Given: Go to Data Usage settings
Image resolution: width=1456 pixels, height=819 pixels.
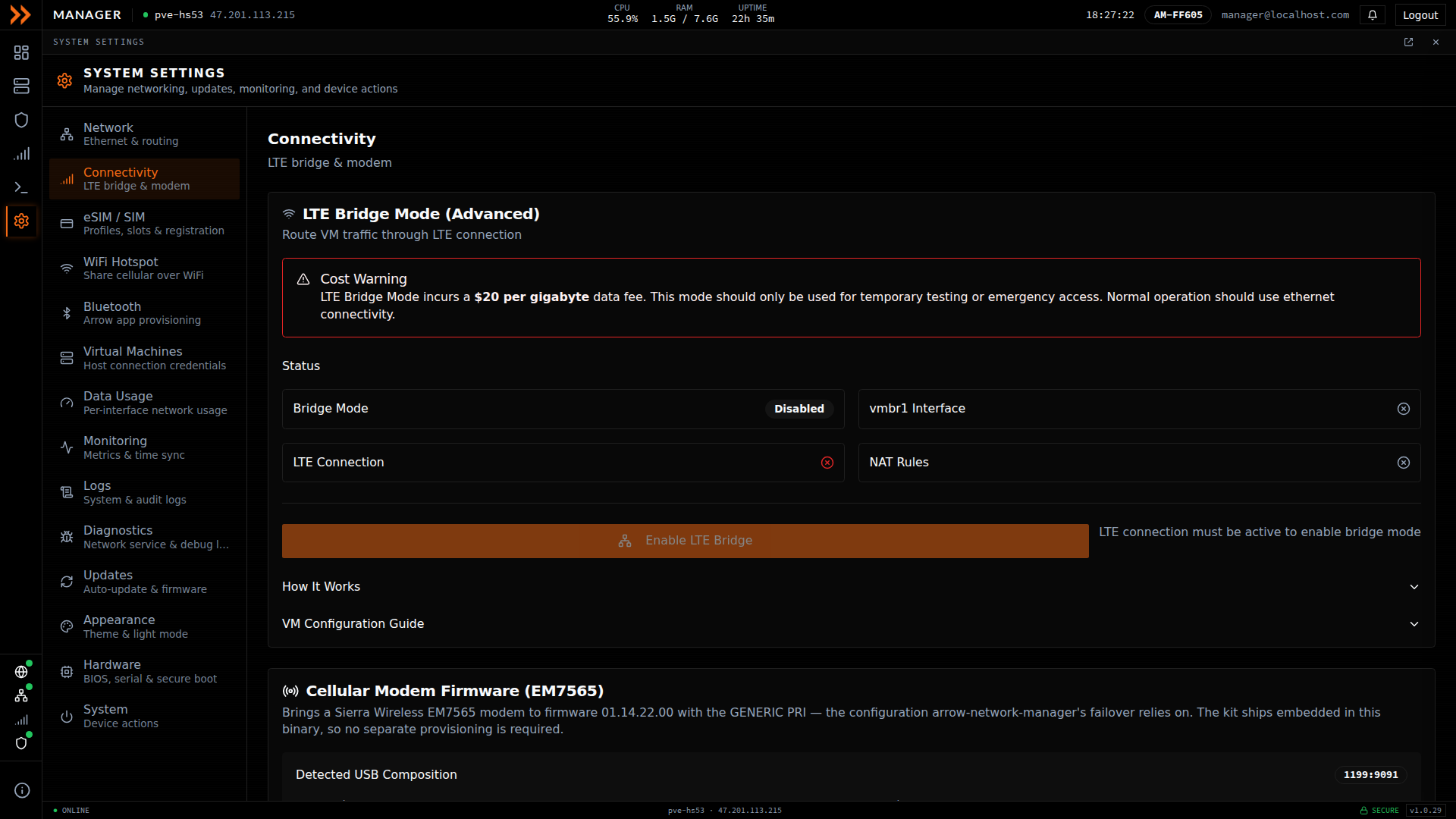Looking at the screenshot, I should tap(144, 403).
